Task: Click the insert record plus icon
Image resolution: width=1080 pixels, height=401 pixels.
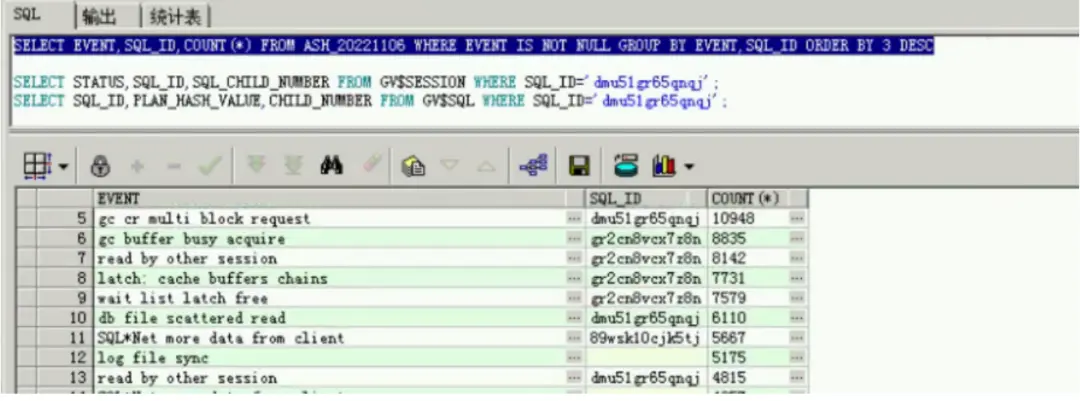Action: (138, 166)
